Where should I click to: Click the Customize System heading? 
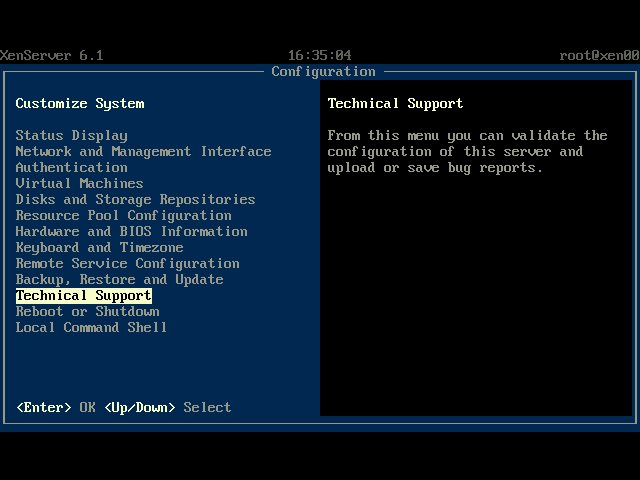[x=80, y=103]
